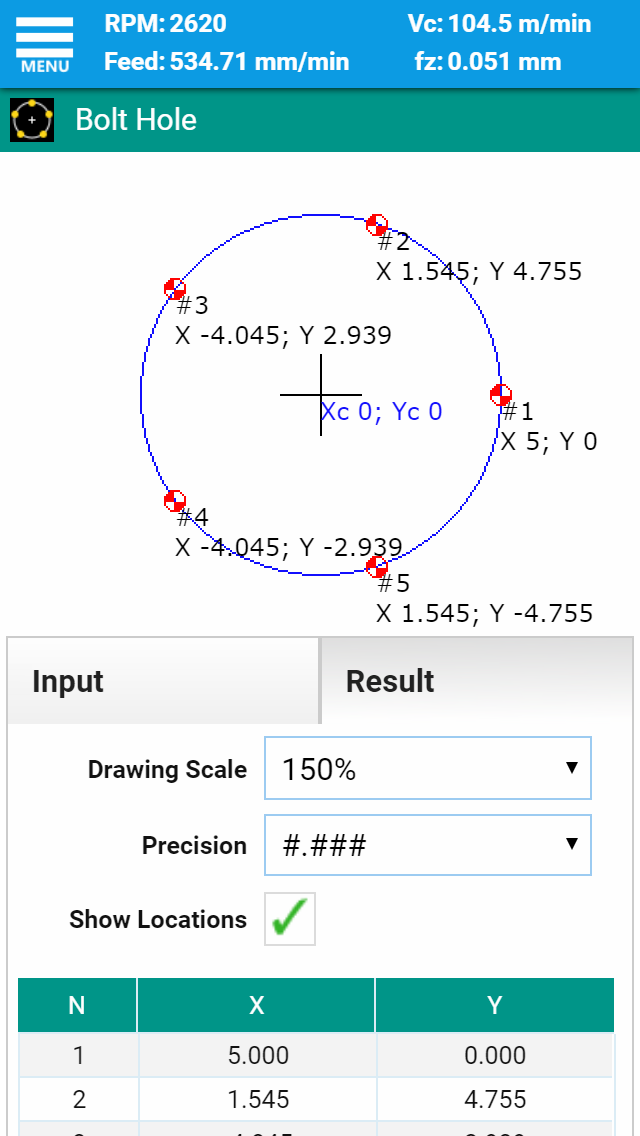The image size is (640, 1136).
Task: Select hole marker #5 on circle
Action: [377, 567]
